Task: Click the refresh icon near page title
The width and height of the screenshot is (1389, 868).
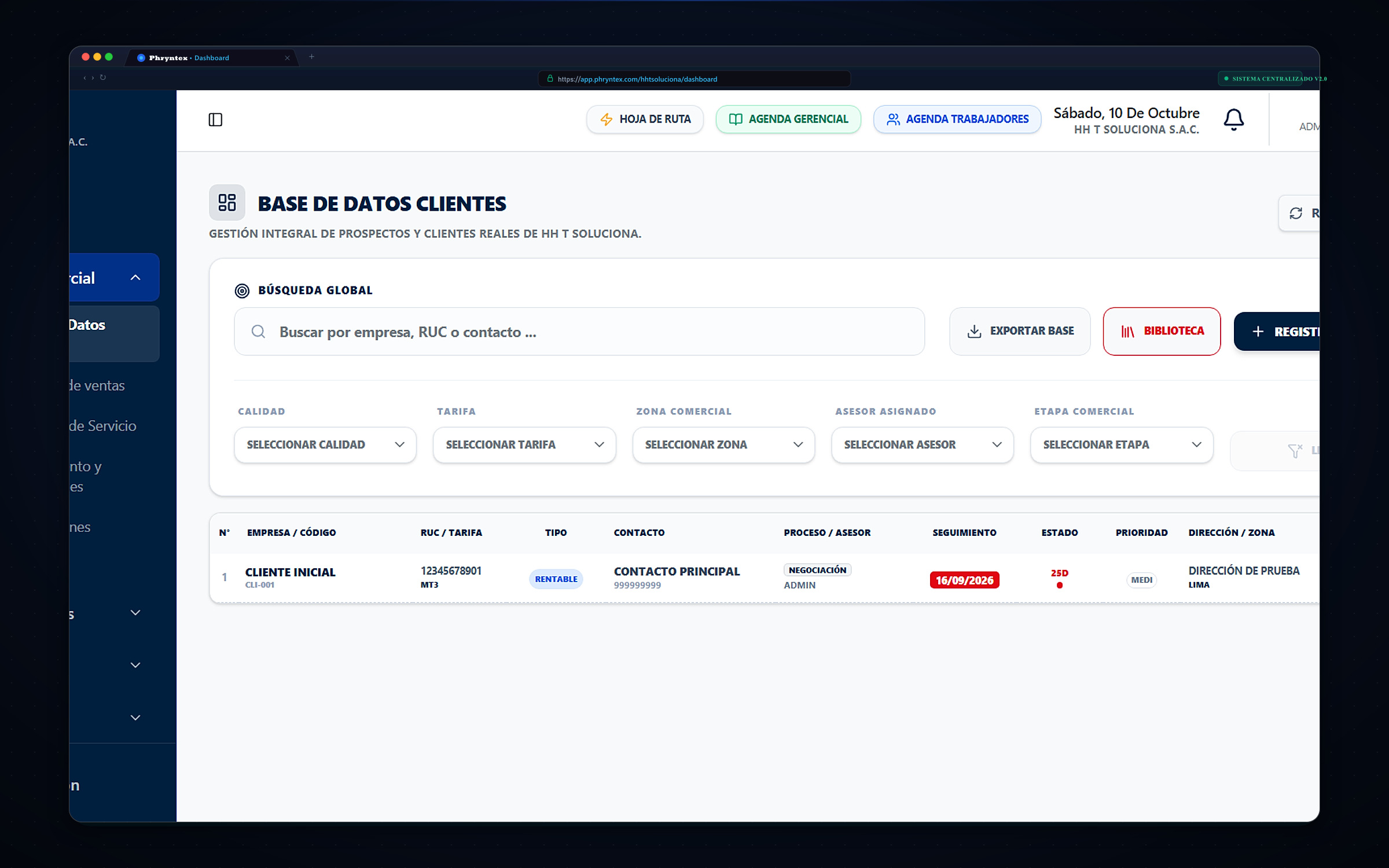Action: 1296,213
